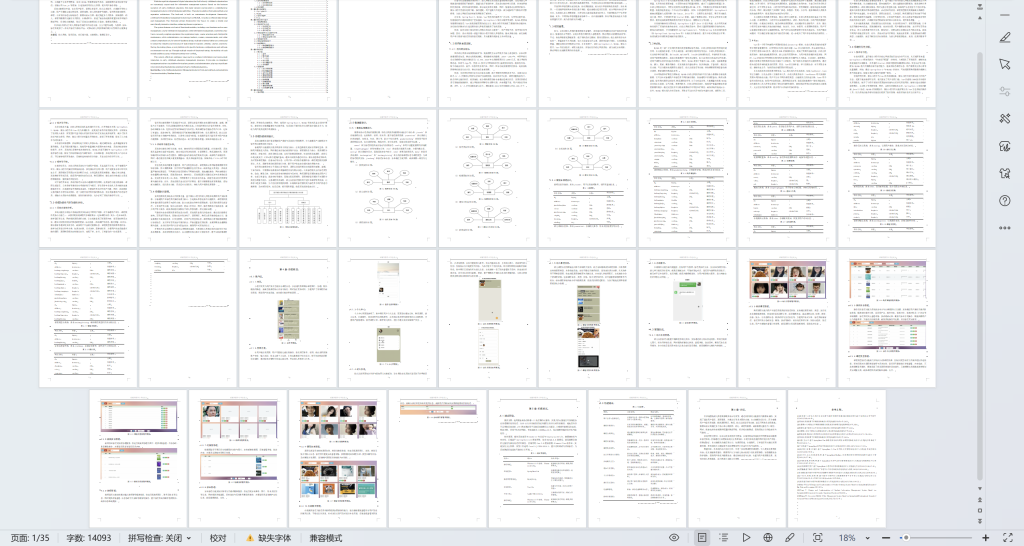Open the handwriting signature icon in sidebar
This screenshot has width=1024, height=546.
[x=1004, y=146]
